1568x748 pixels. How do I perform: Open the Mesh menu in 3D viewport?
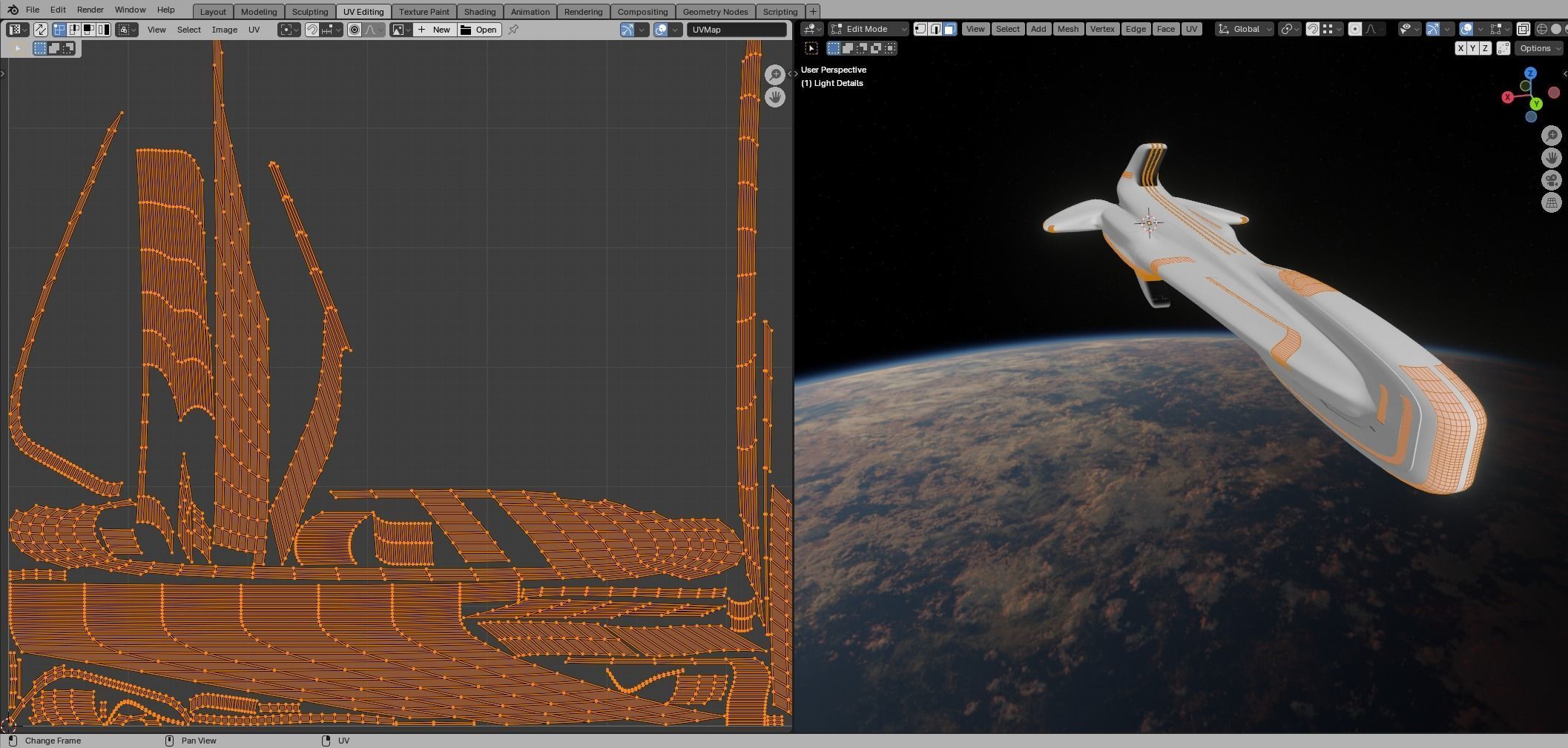[1068, 29]
